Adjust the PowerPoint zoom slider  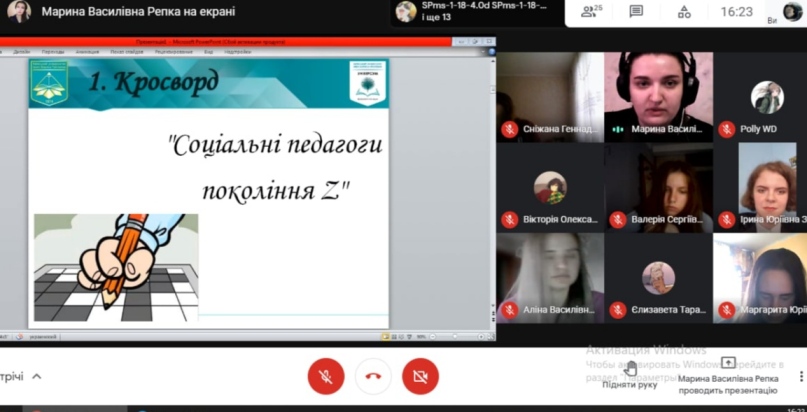[x=455, y=337]
